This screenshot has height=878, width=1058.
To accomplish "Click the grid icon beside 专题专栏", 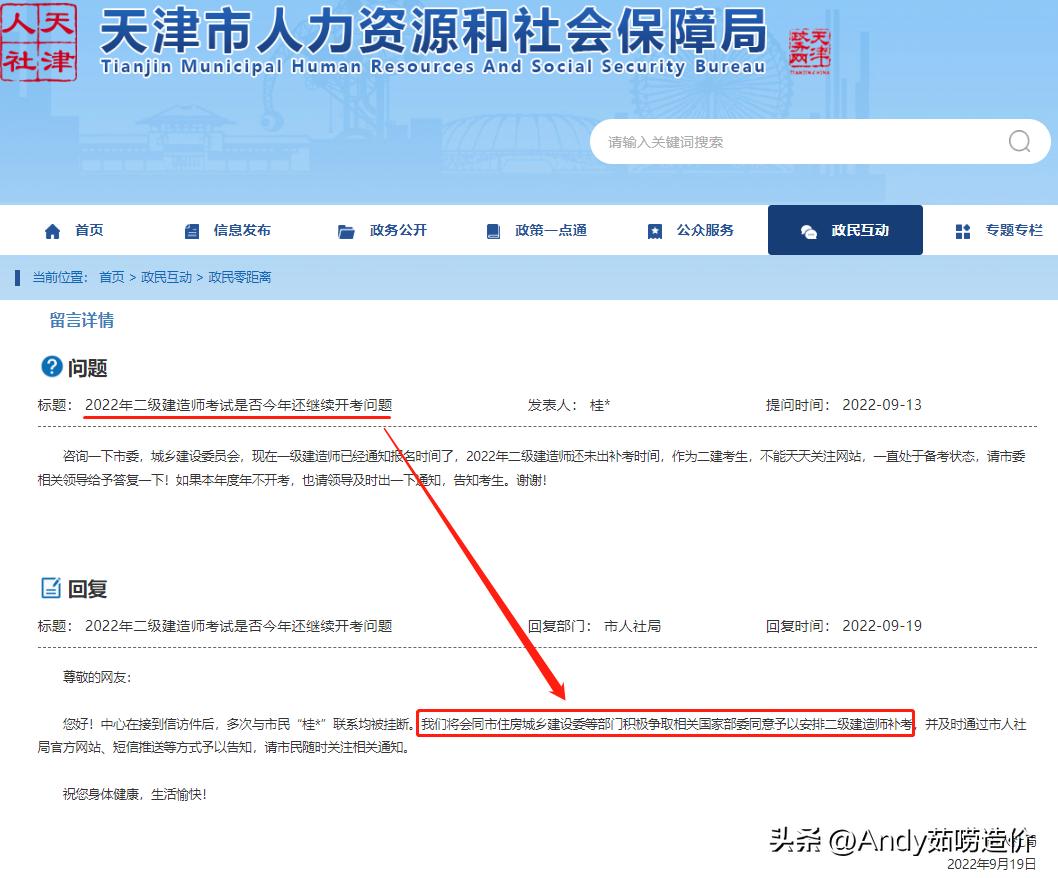I will (962, 230).
